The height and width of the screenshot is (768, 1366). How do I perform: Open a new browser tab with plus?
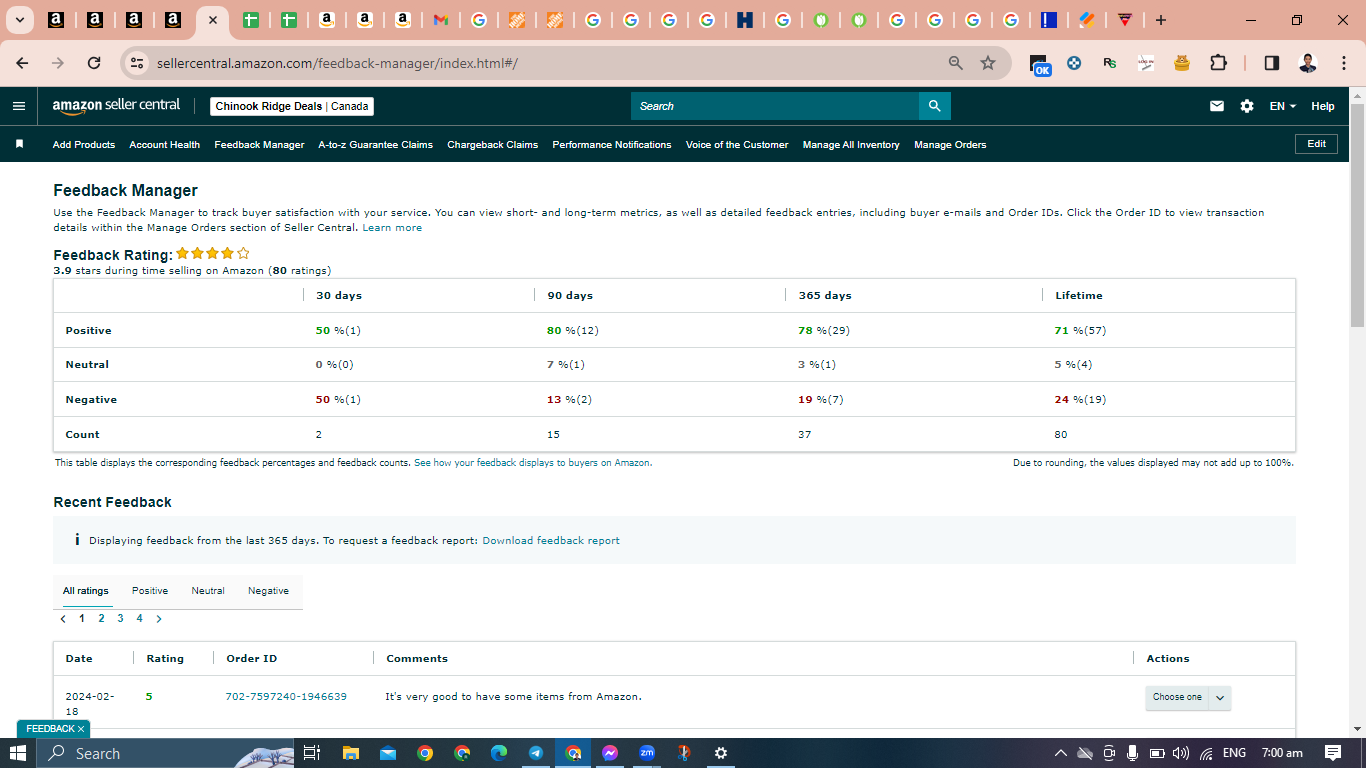(x=1160, y=20)
